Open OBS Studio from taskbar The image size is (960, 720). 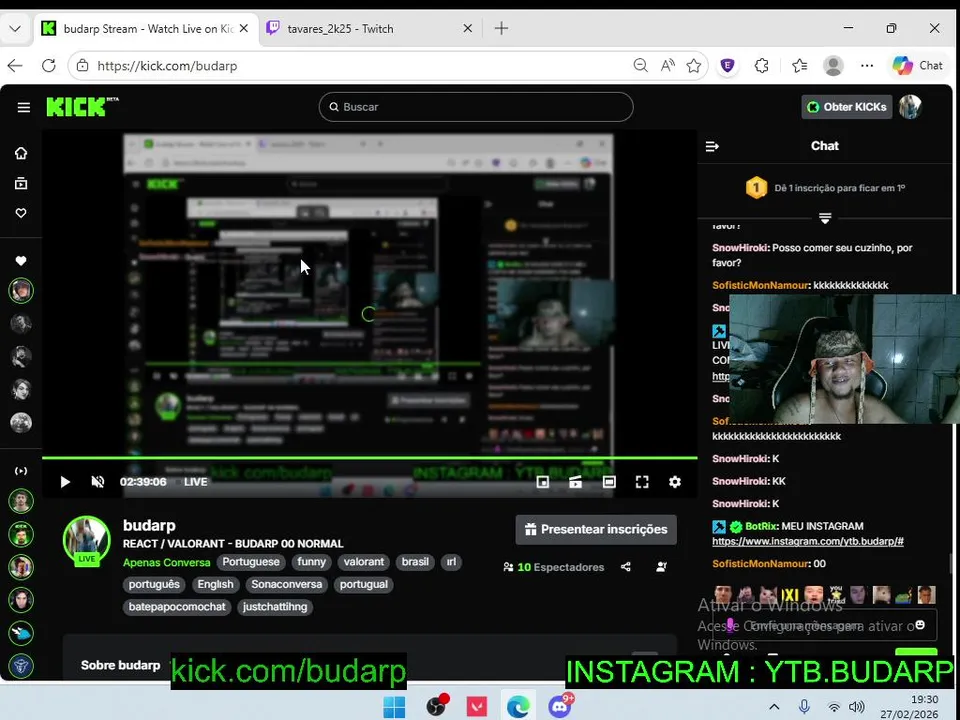tap(437, 707)
